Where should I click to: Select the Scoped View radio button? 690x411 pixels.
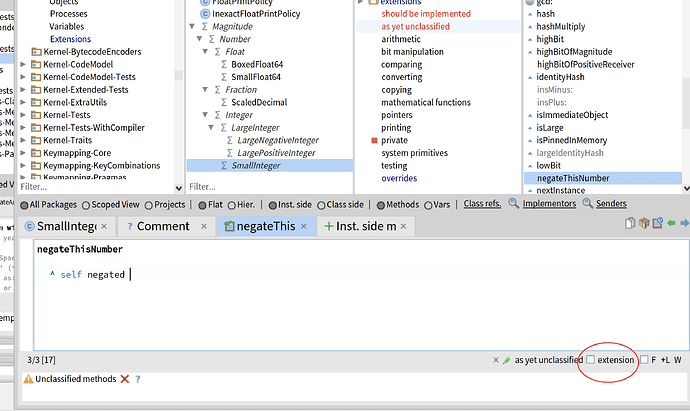pyautogui.click(x=86, y=205)
